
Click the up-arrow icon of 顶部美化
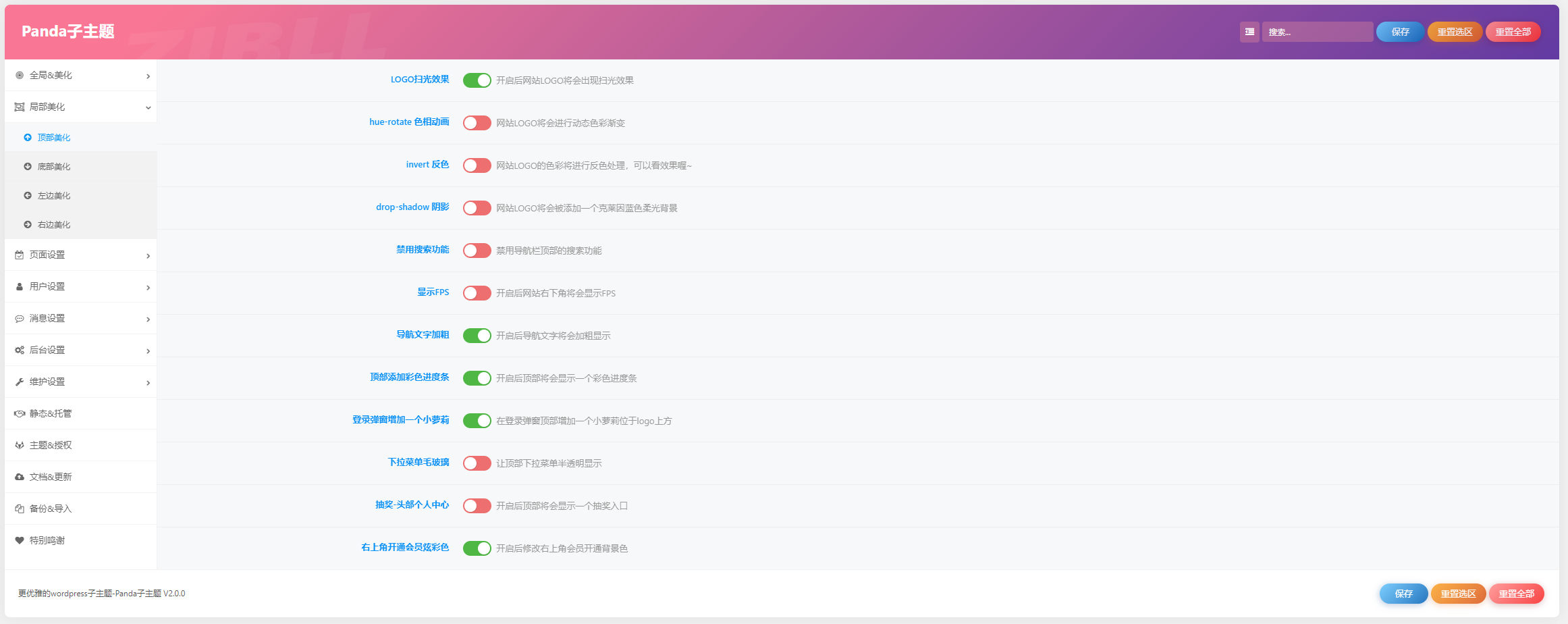28,138
